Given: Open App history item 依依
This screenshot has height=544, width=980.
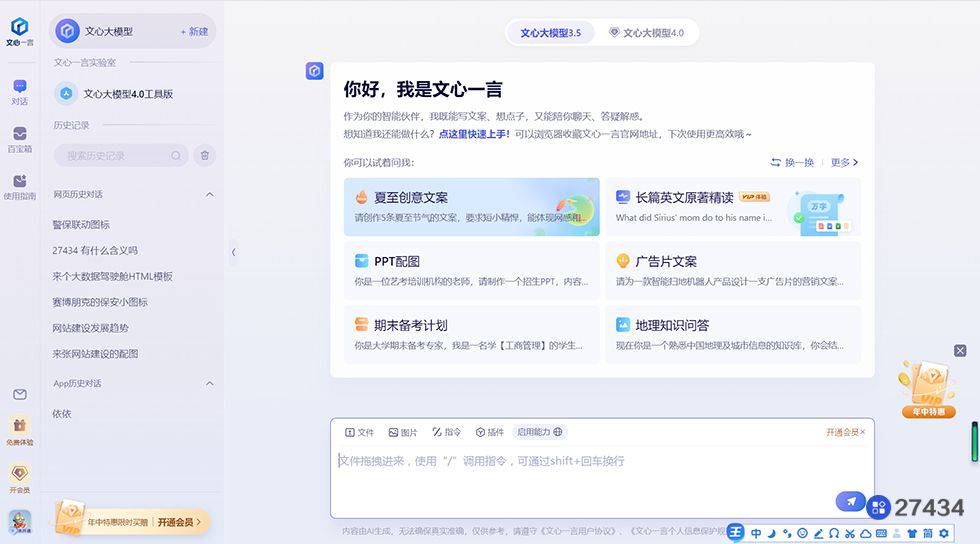Looking at the screenshot, I should coord(62,413).
